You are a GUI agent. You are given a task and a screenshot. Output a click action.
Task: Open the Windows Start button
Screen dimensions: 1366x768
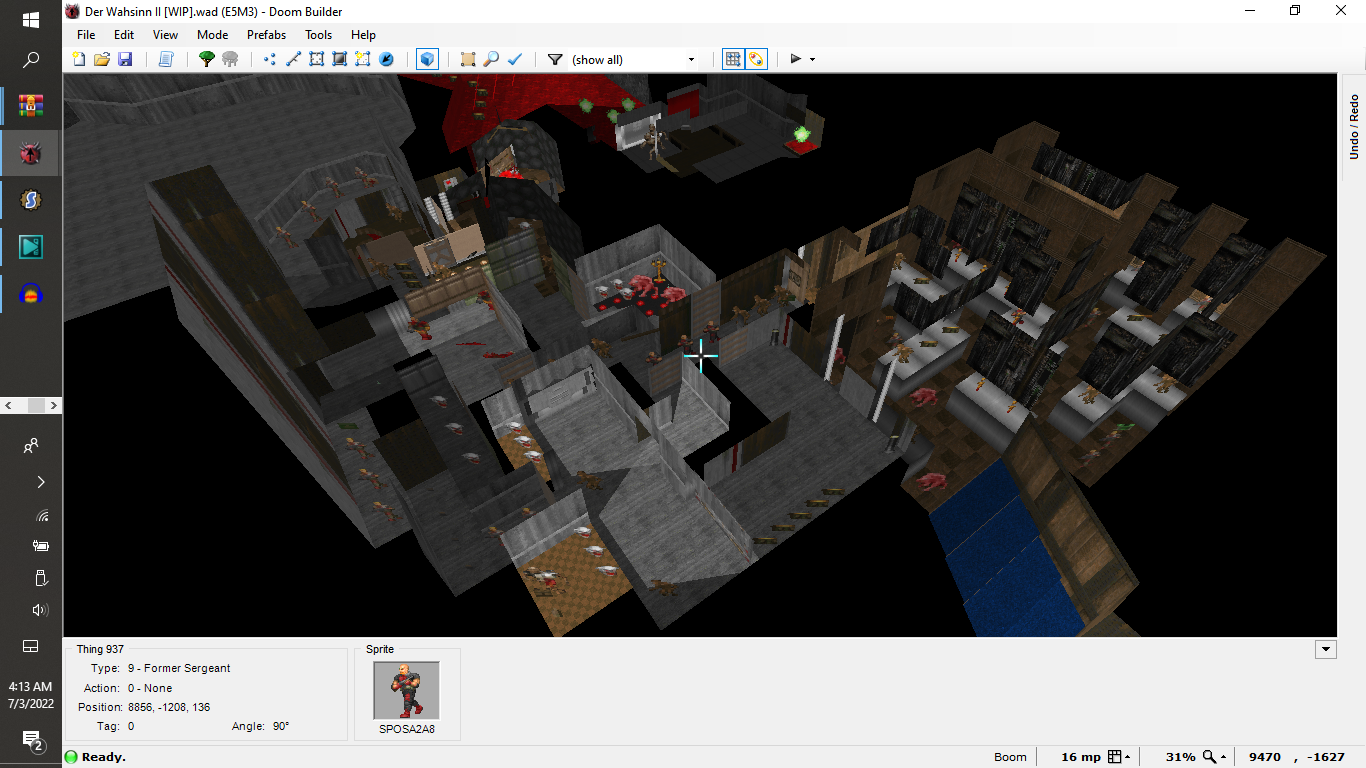pos(31,19)
